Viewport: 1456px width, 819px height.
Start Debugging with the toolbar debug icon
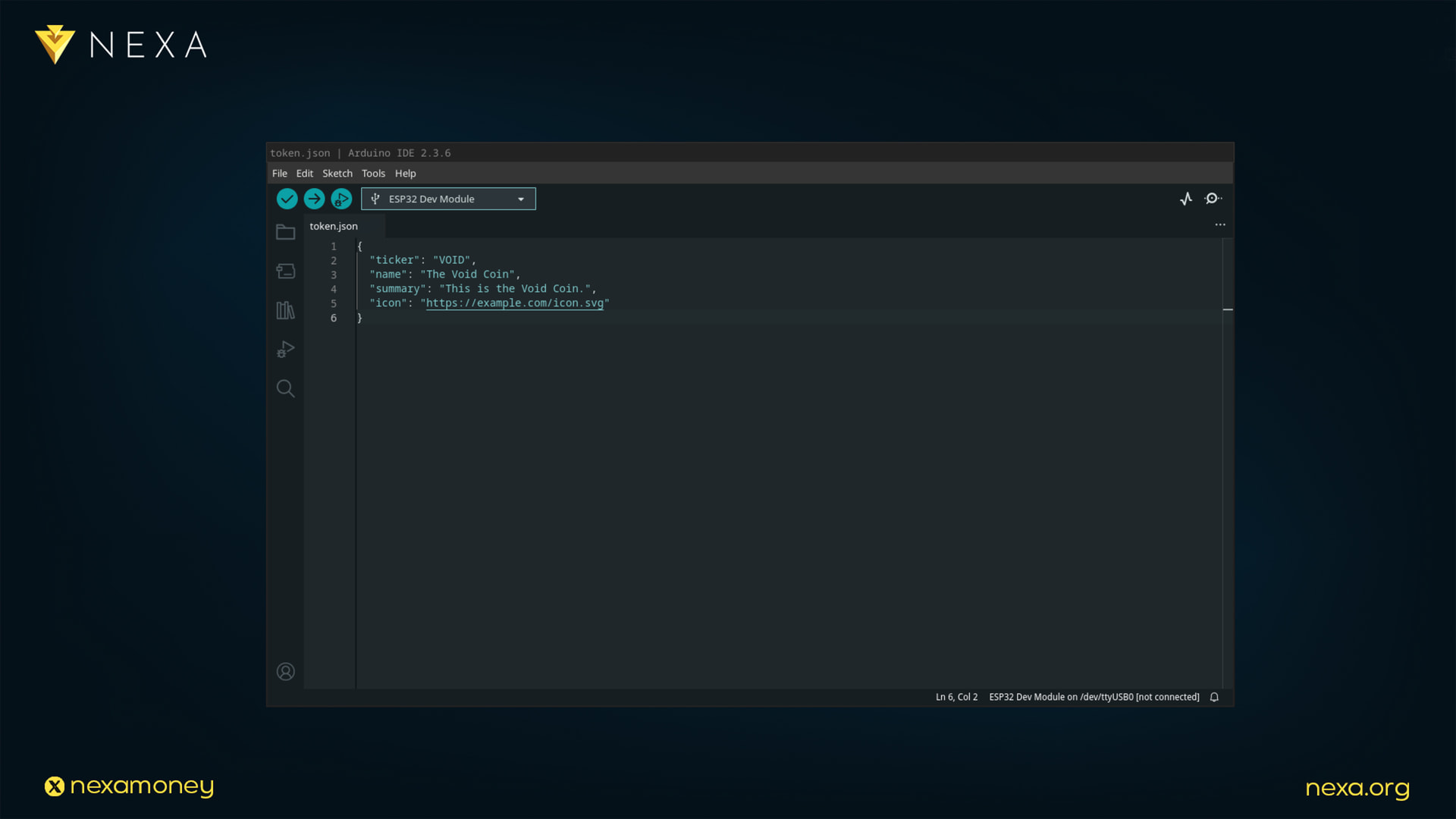pos(341,199)
